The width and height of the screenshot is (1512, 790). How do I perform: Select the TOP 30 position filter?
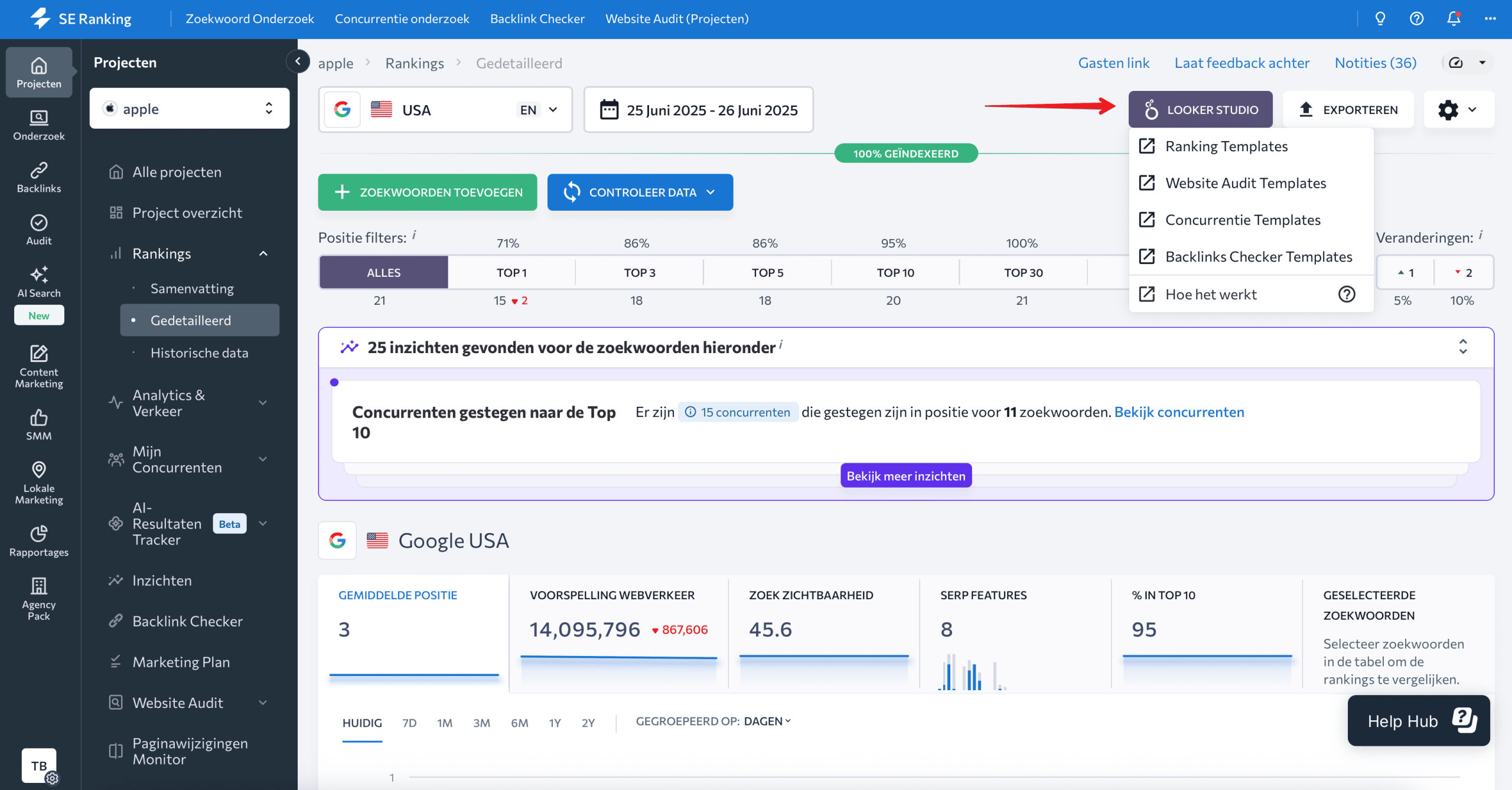pyautogui.click(x=1024, y=272)
